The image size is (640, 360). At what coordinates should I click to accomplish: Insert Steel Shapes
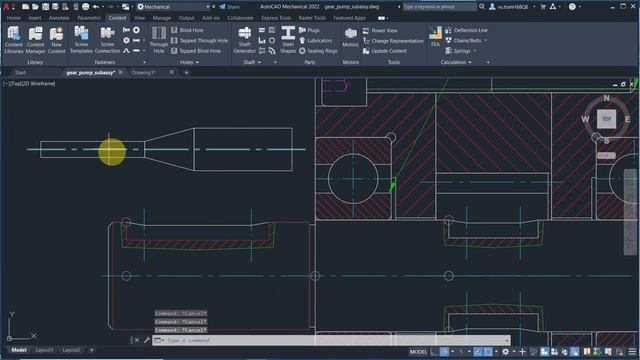click(288, 40)
